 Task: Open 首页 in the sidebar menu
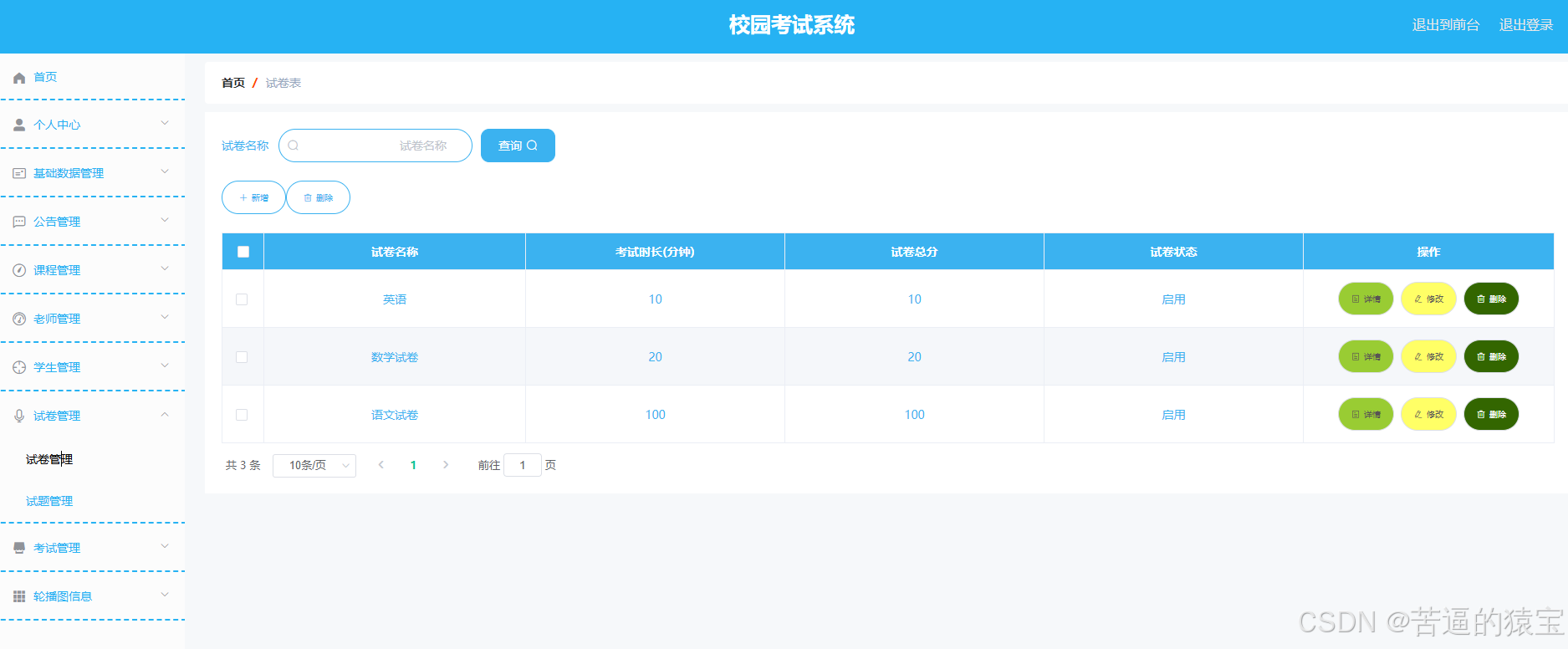[x=45, y=77]
